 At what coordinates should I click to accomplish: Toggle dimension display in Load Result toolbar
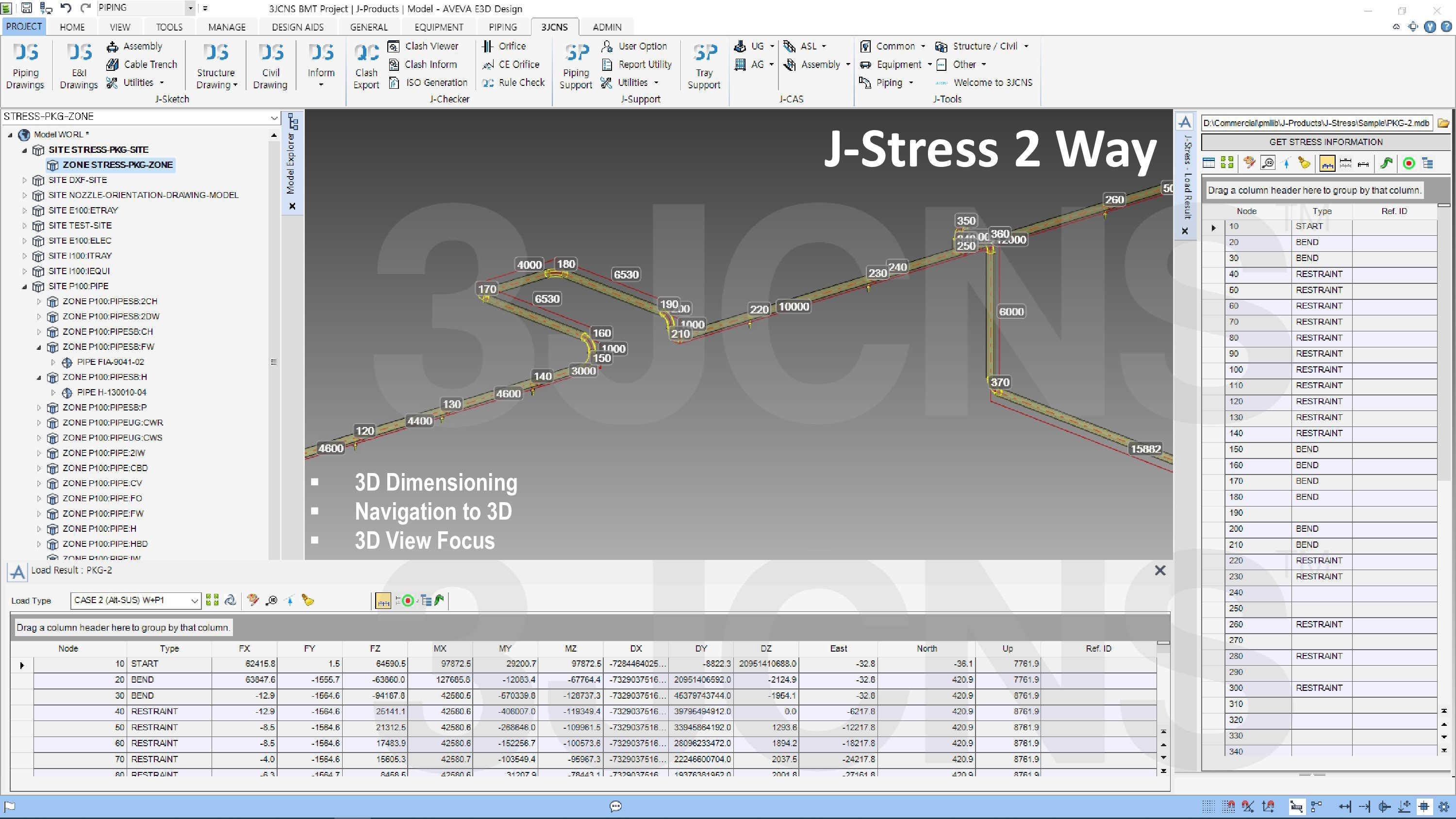tap(382, 601)
